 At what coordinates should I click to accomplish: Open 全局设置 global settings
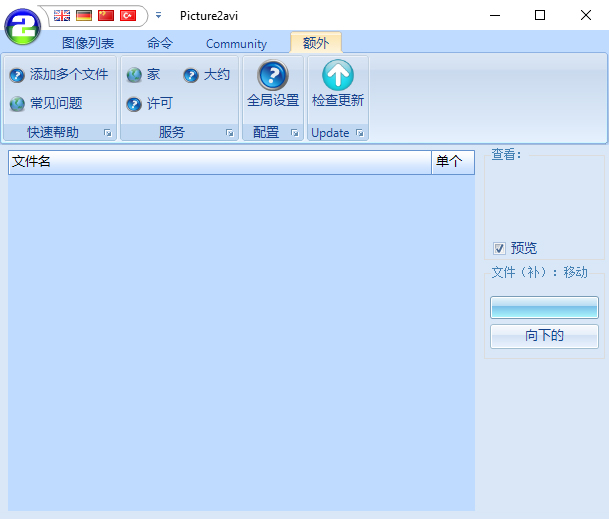[273, 84]
